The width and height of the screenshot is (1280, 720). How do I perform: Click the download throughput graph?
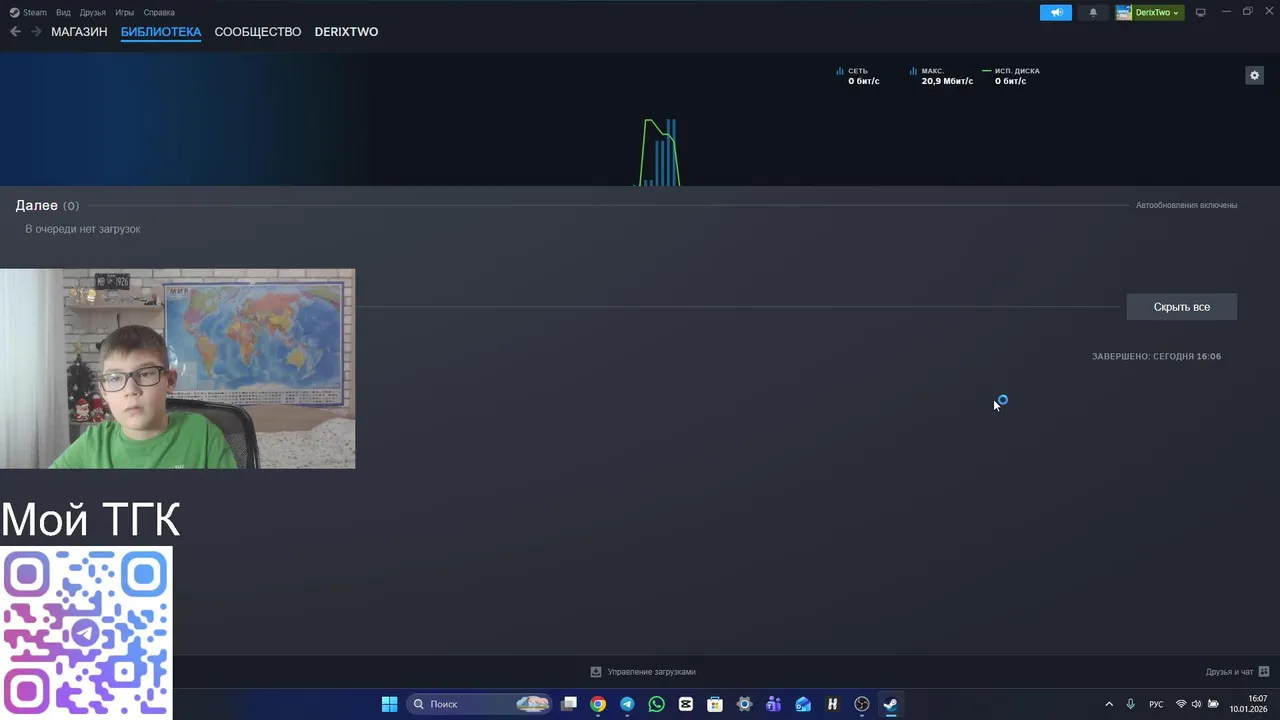[659, 152]
